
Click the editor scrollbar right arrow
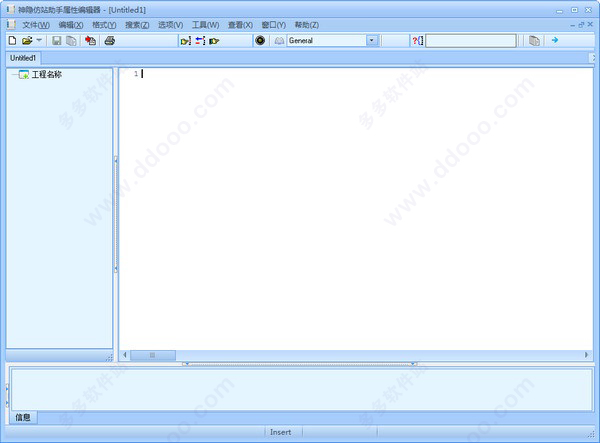click(587, 355)
